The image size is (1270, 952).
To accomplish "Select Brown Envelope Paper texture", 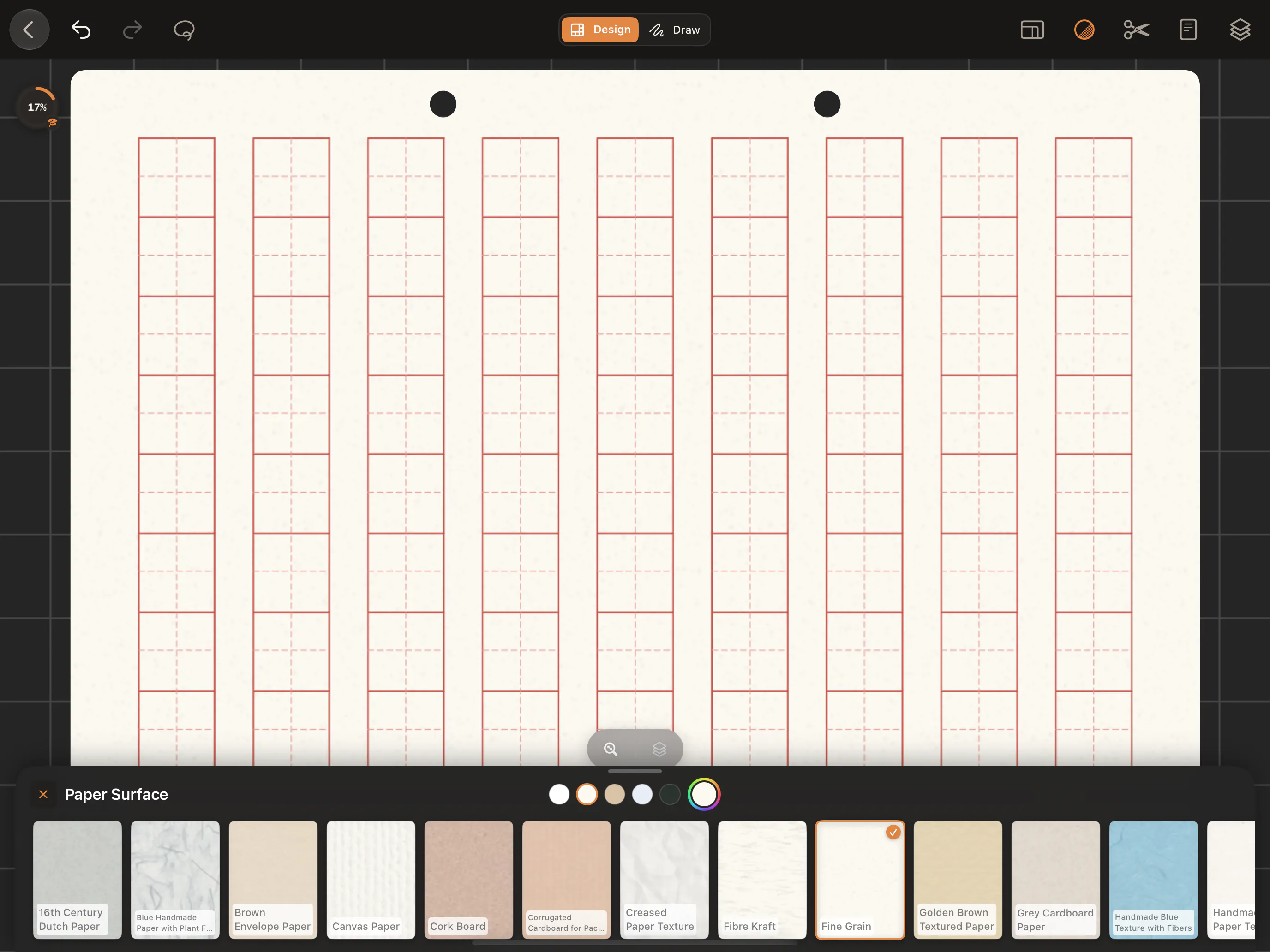I will pyautogui.click(x=273, y=880).
